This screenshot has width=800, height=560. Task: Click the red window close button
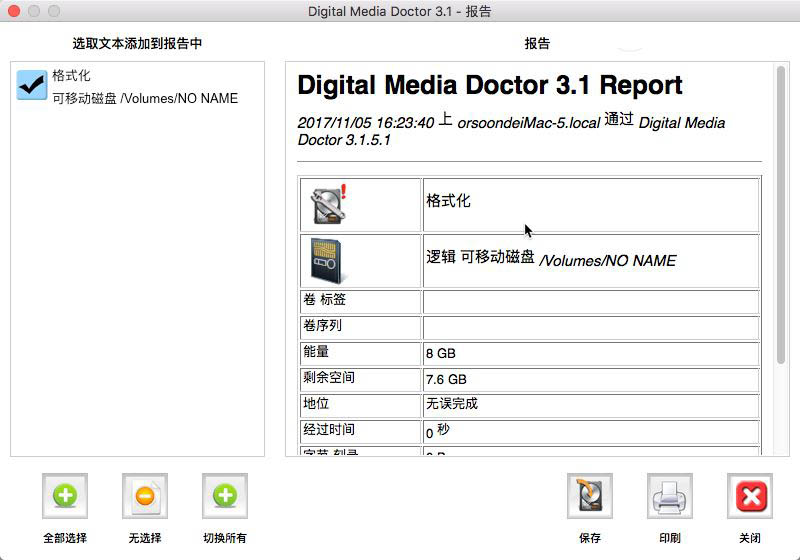click(14, 11)
